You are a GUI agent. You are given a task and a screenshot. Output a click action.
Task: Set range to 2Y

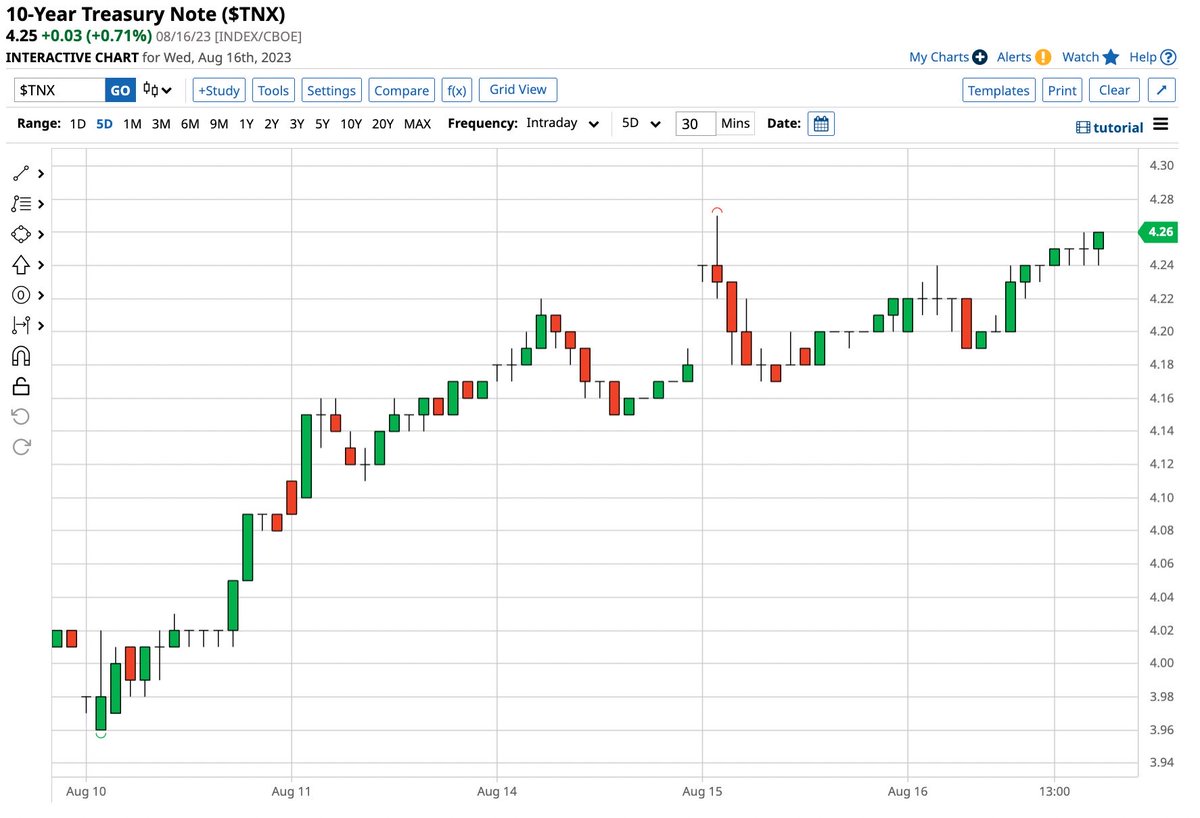click(271, 124)
